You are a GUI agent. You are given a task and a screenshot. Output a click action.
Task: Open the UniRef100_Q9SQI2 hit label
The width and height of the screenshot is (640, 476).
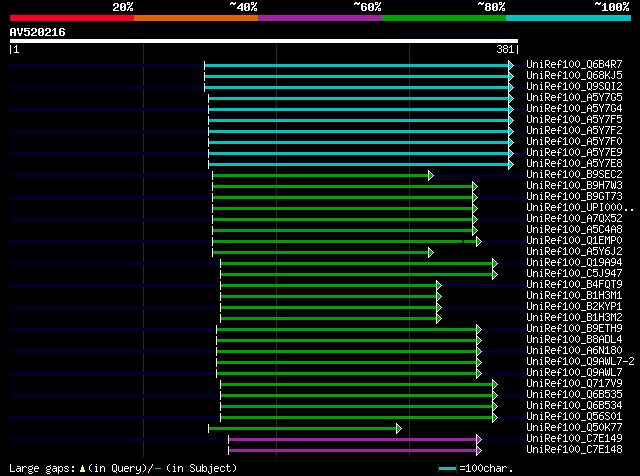pyautogui.click(x=574, y=87)
